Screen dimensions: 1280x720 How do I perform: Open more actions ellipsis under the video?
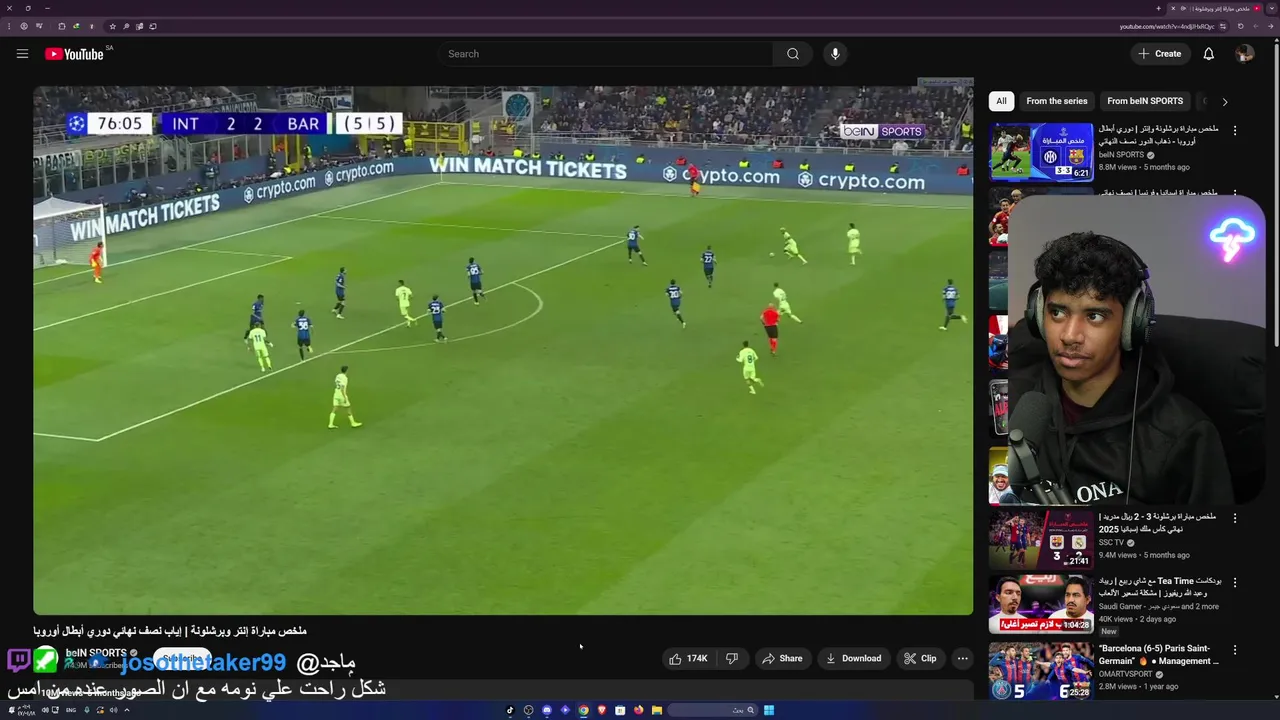point(962,658)
